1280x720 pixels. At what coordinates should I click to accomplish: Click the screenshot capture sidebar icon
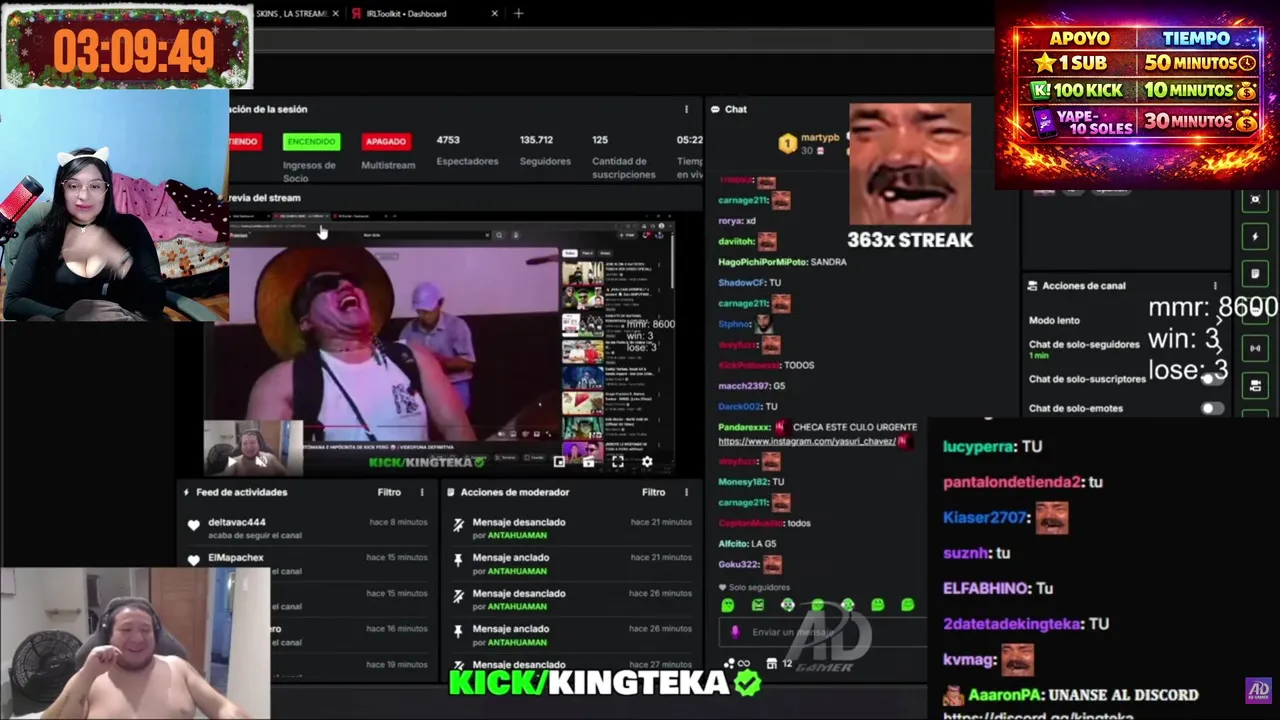(1256, 200)
